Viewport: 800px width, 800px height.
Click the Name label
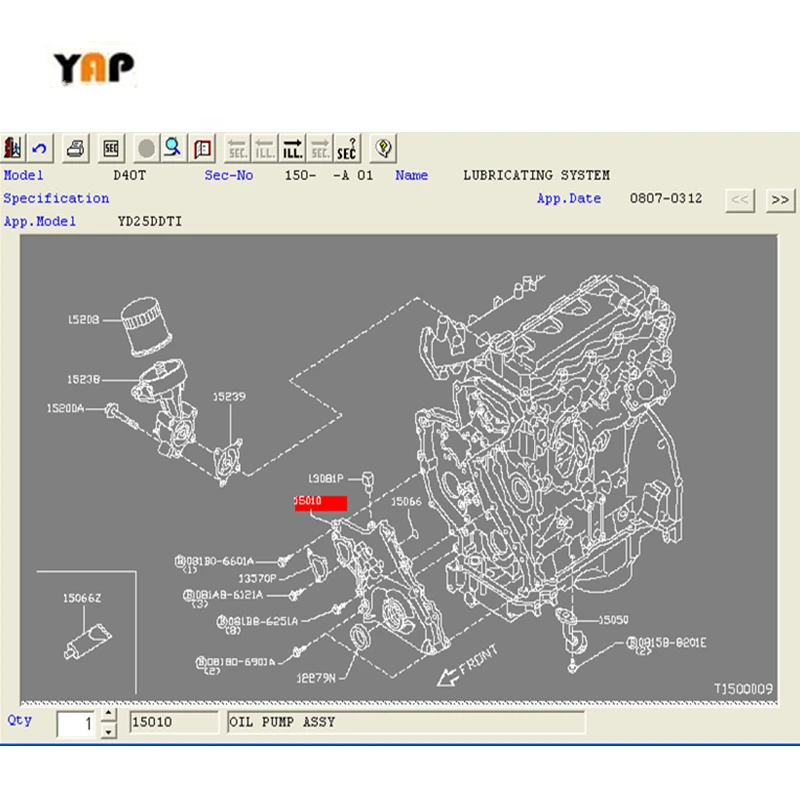(411, 176)
